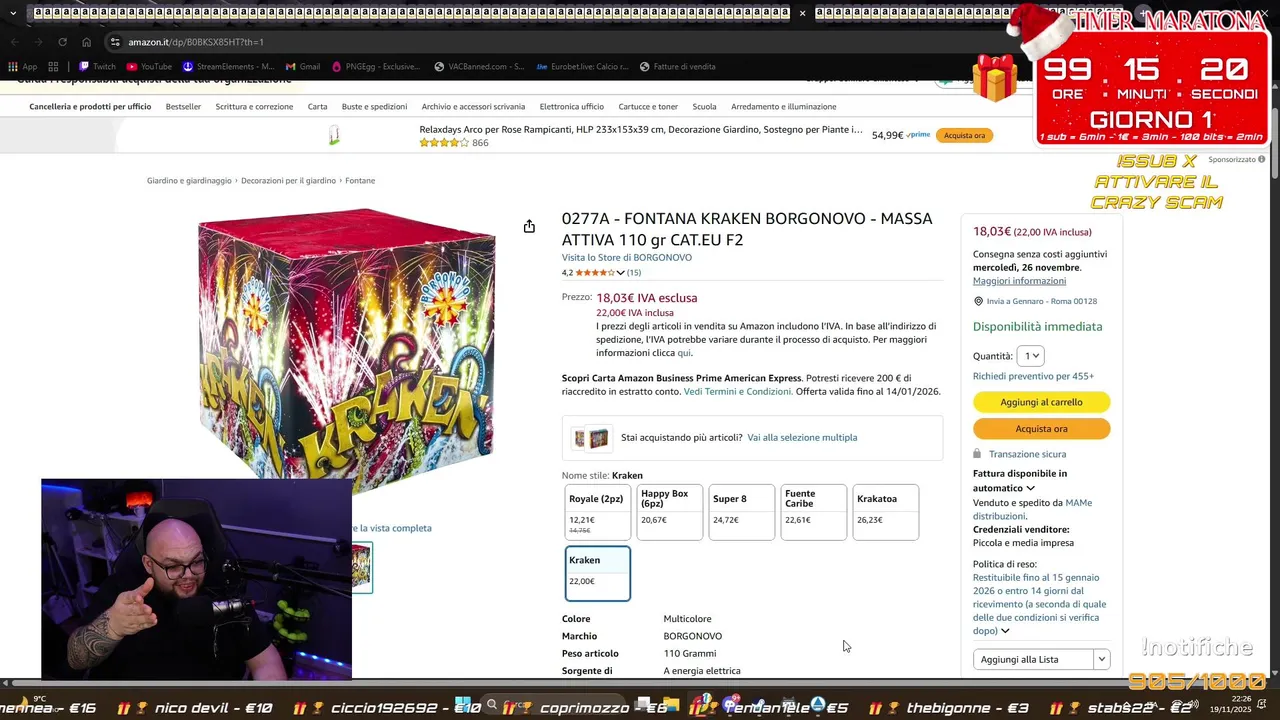Expand the 4,2 star rating dropdown

pos(620,273)
